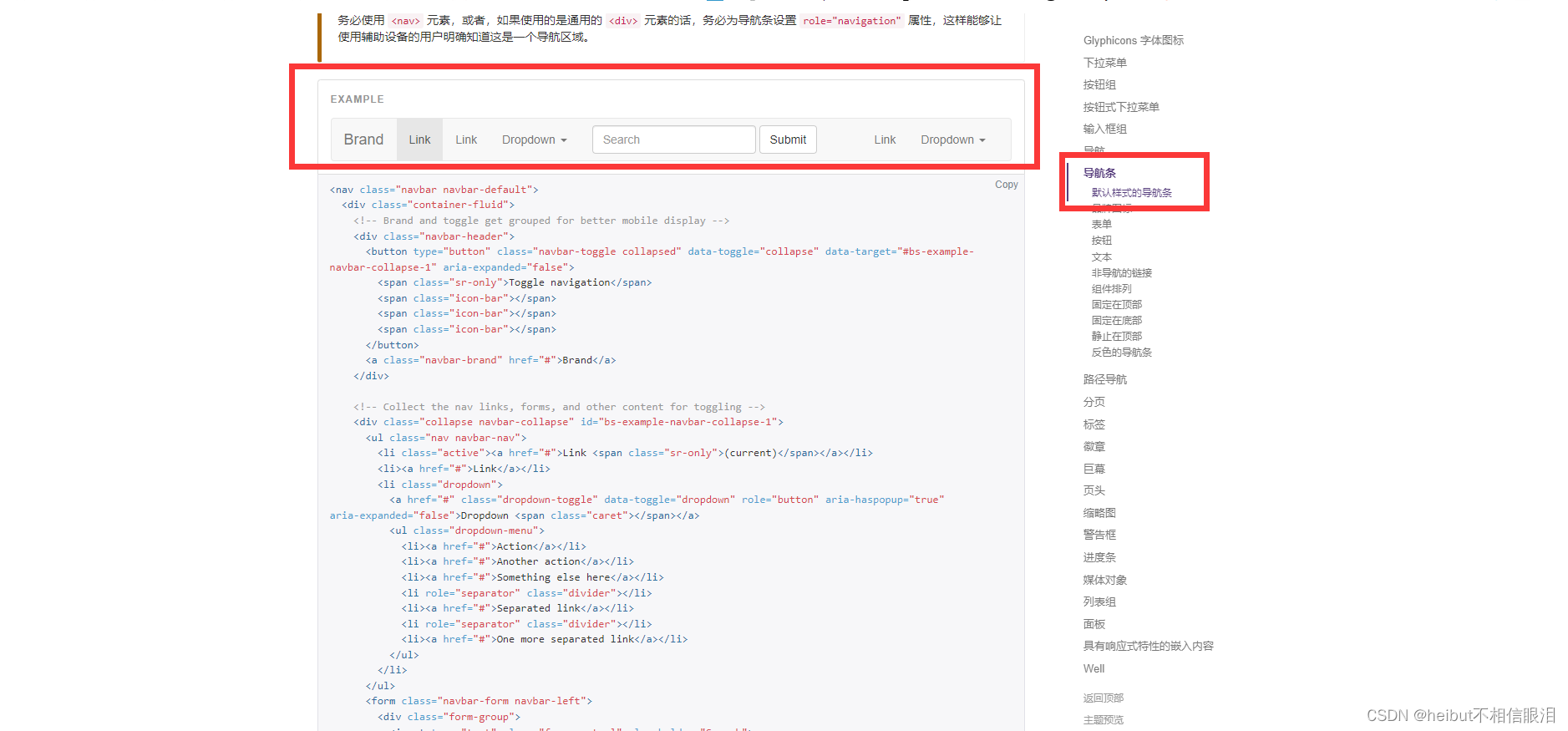Screen dimensions: 1568x731
Task: Go to 列表组 section
Action: click(1099, 602)
